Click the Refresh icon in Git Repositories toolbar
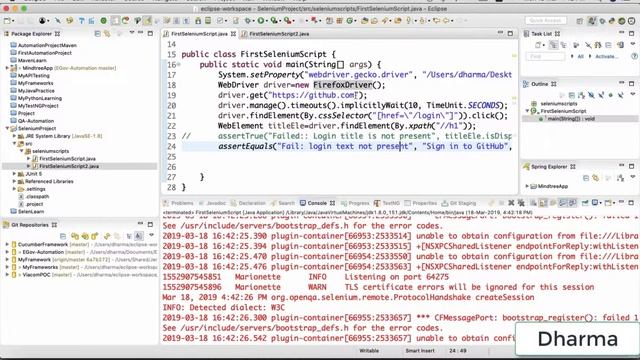Image resolution: width=640 pixels, height=360 pixels. 107,236
